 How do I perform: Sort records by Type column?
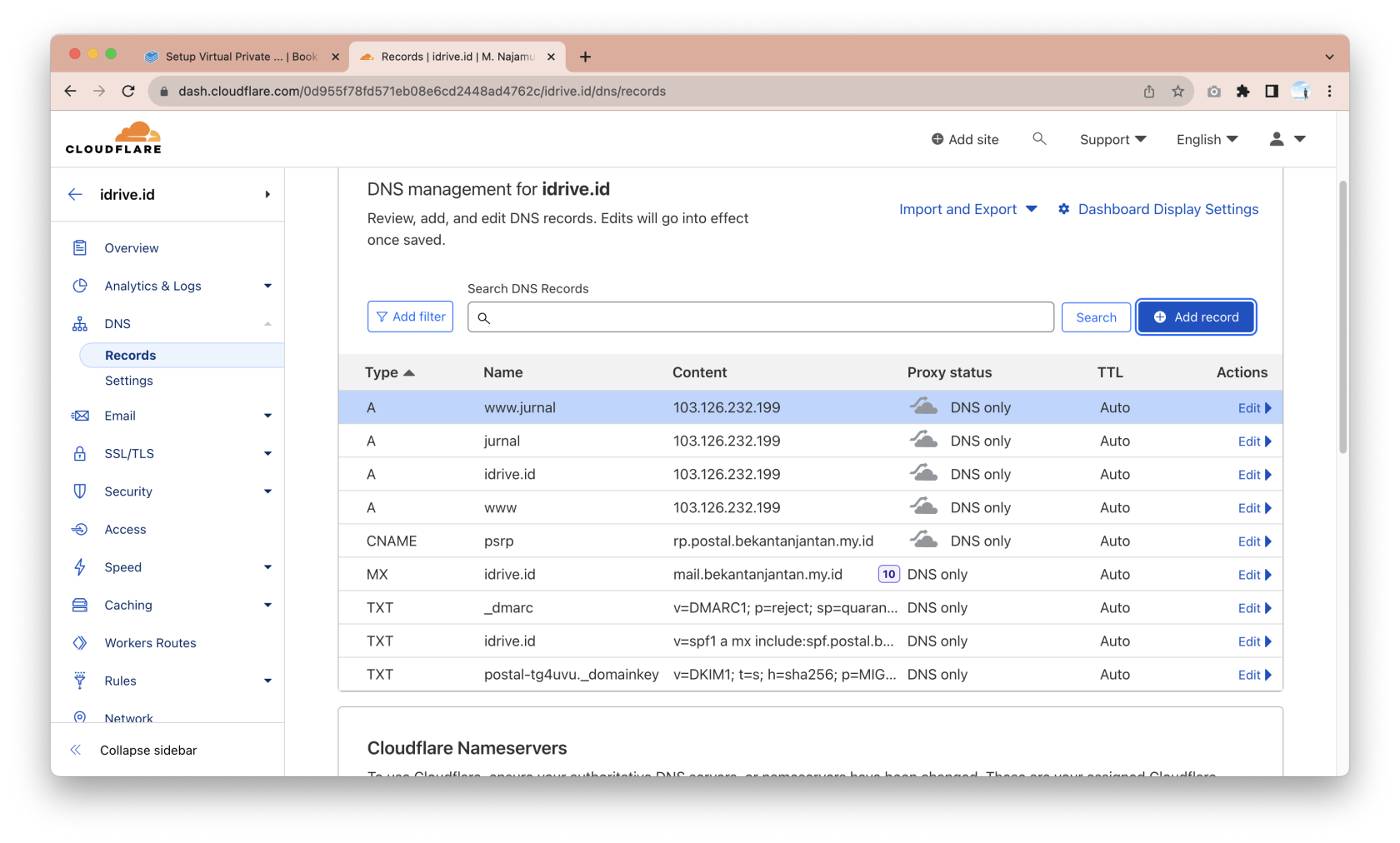pyautogui.click(x=389, y=372)
